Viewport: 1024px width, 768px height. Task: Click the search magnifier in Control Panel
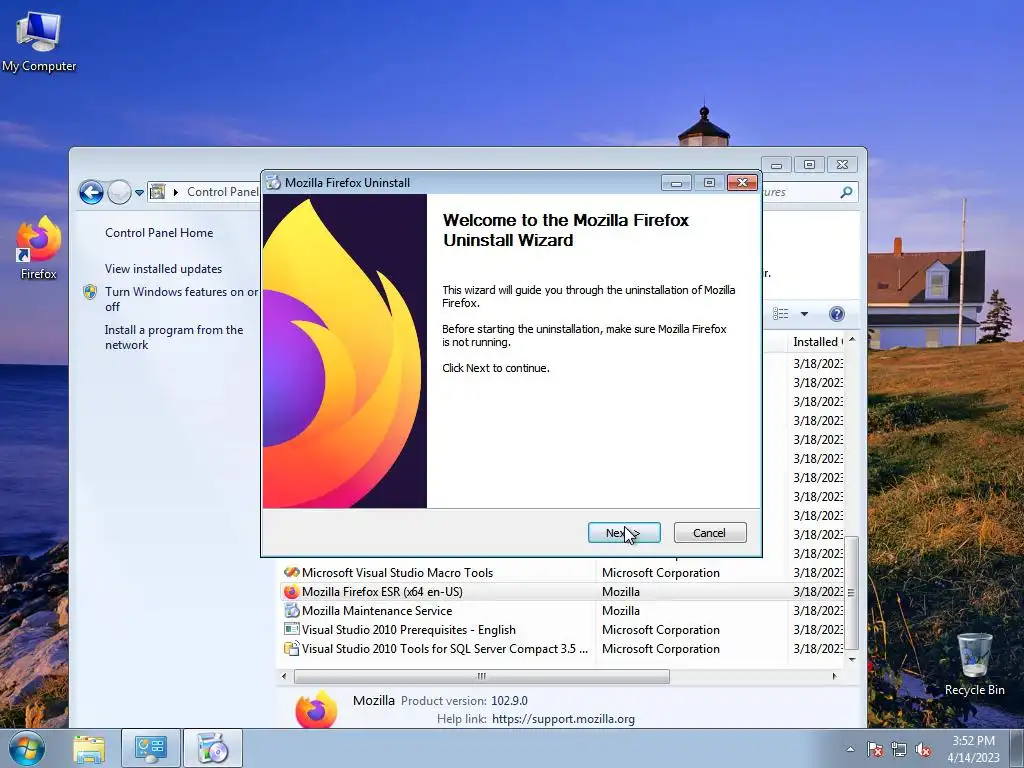846,192
